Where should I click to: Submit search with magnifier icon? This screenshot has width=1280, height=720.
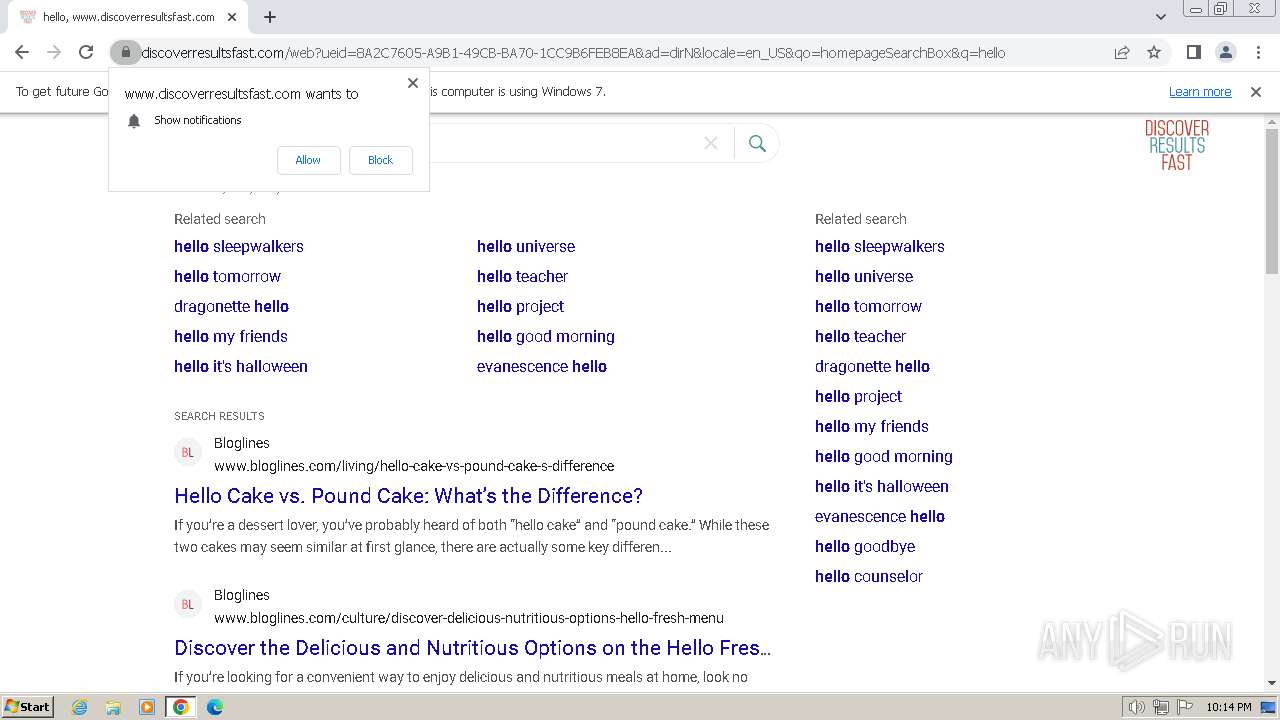(x=757, y=143)
